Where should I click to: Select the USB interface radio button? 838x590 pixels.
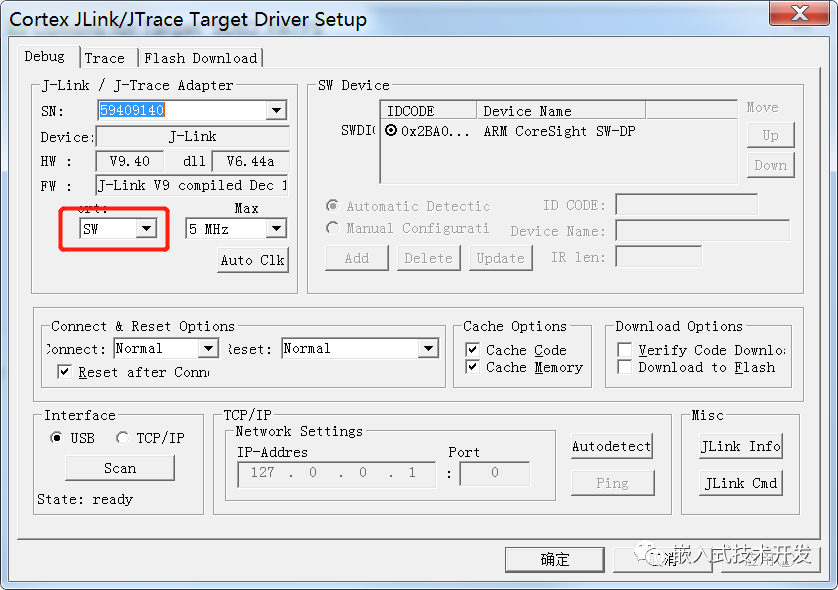[56, 438]
